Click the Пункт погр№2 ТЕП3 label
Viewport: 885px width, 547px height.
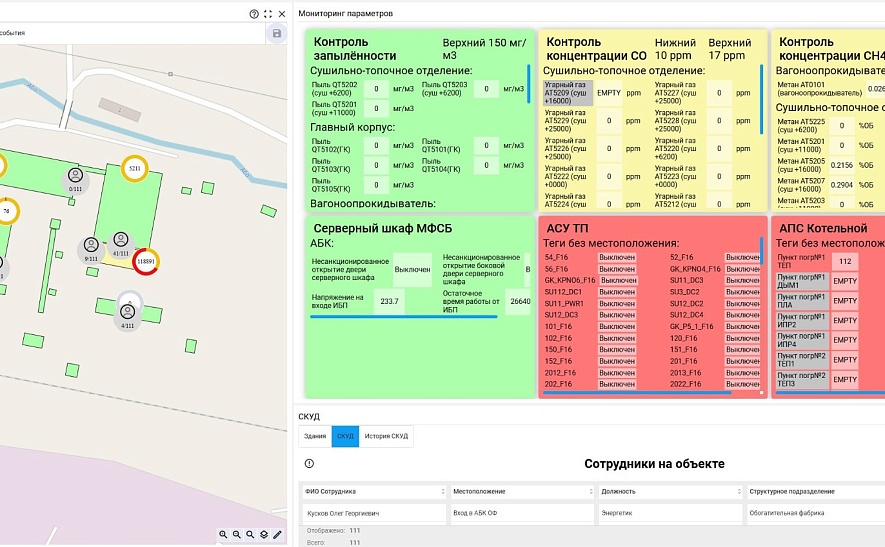pyautogui.click(x=802, y=379)
